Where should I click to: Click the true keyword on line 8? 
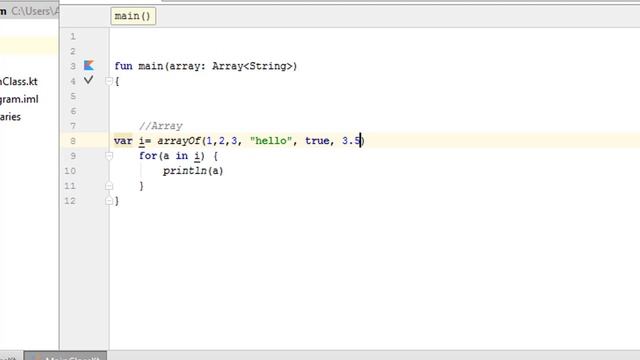point(317,141)
